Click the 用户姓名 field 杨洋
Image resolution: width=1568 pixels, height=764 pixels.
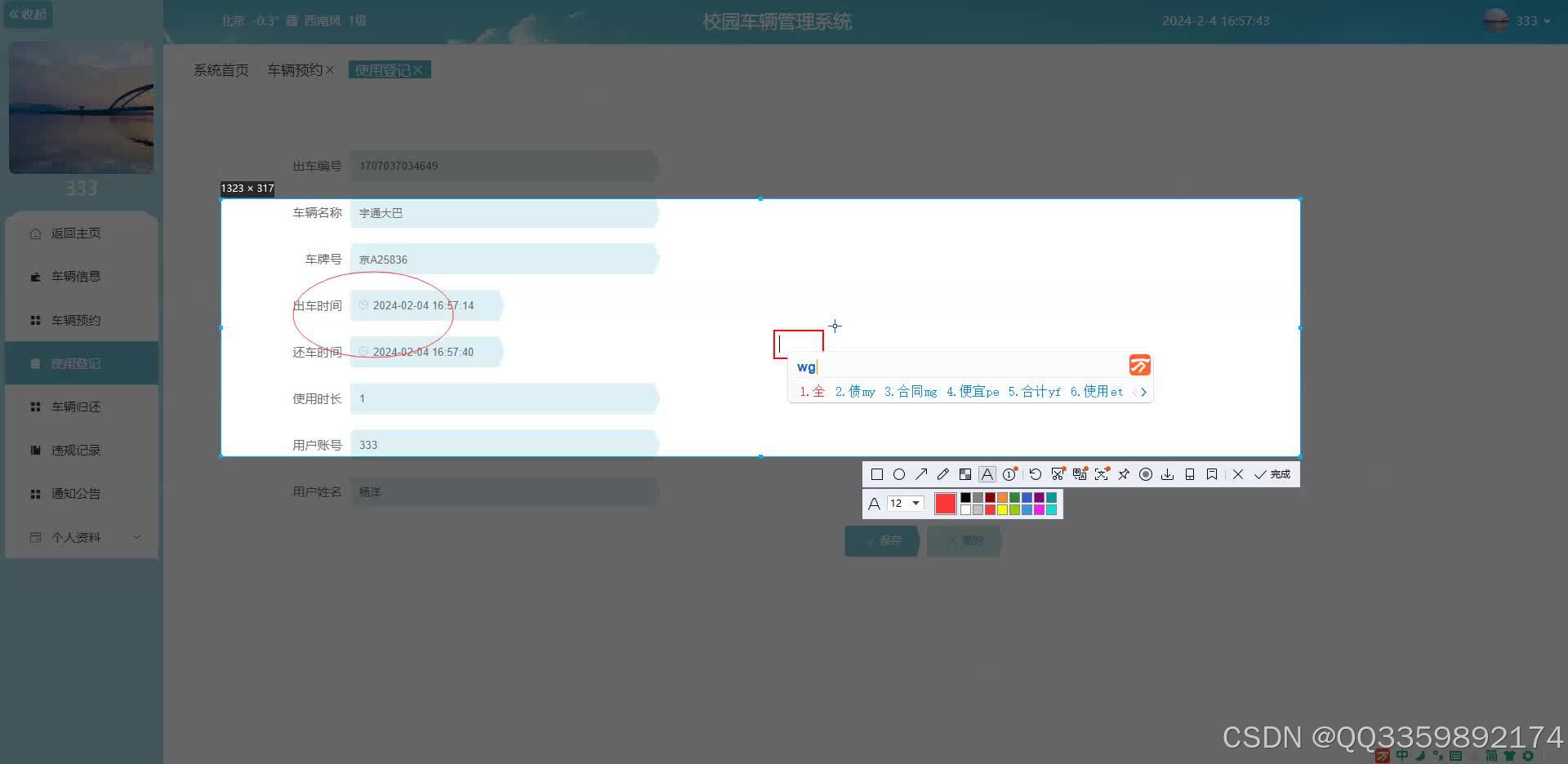(x=503, y=492)
